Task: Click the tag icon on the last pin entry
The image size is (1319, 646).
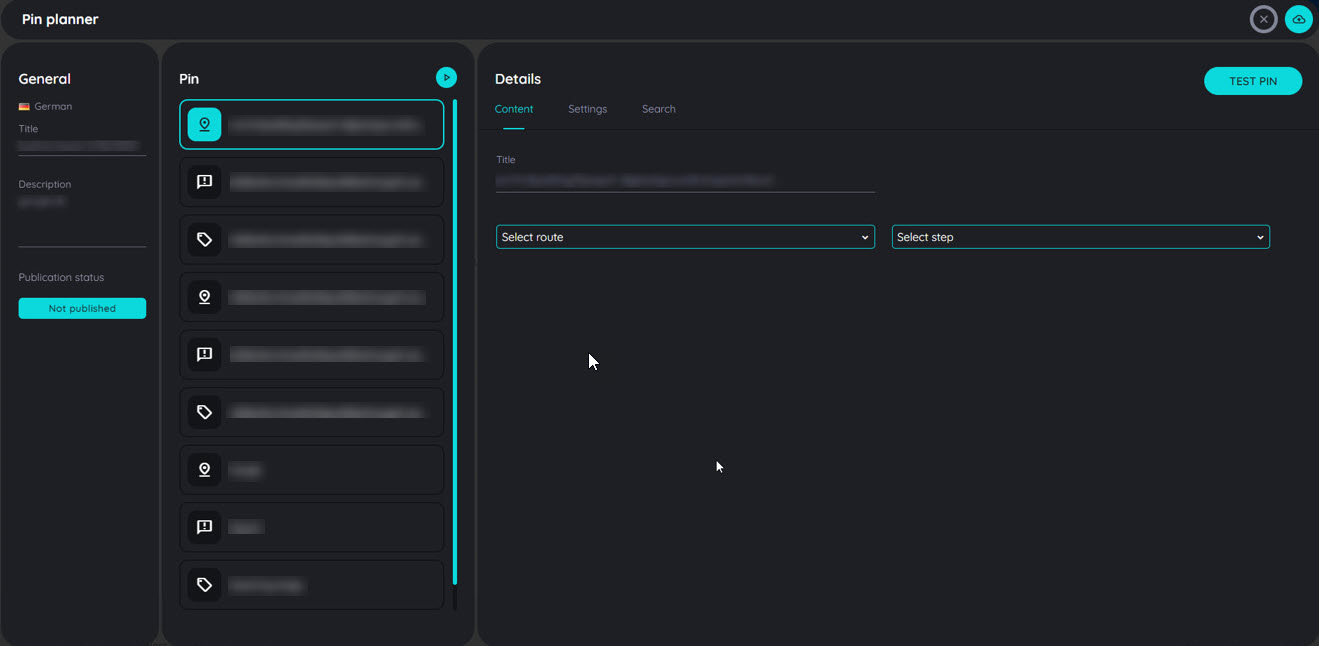Action: (204, 584)
